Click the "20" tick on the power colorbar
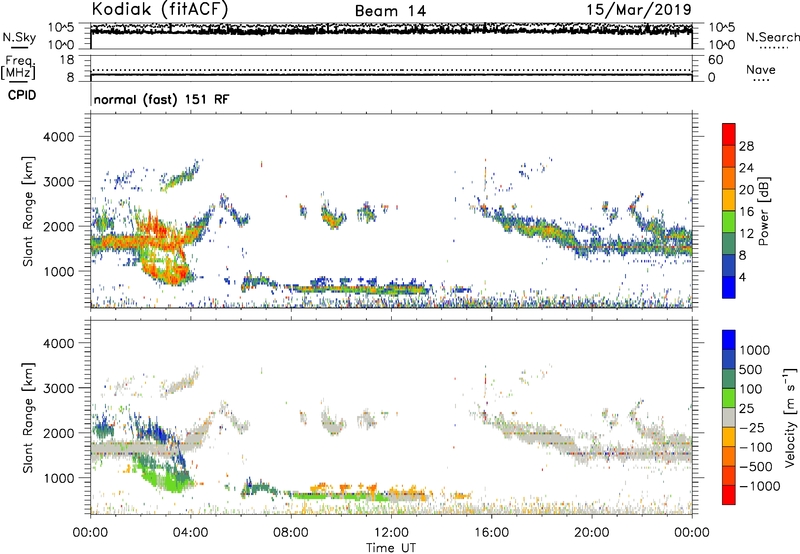The width and height of the screenshot is (800, 554). click(746, 190)
